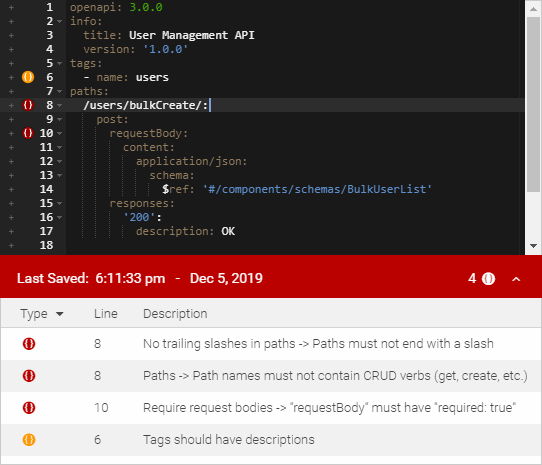The width and height of the screenshot is (542, 465).
Task: Click the plus icon beside line 3
Action: click(11, 35)
